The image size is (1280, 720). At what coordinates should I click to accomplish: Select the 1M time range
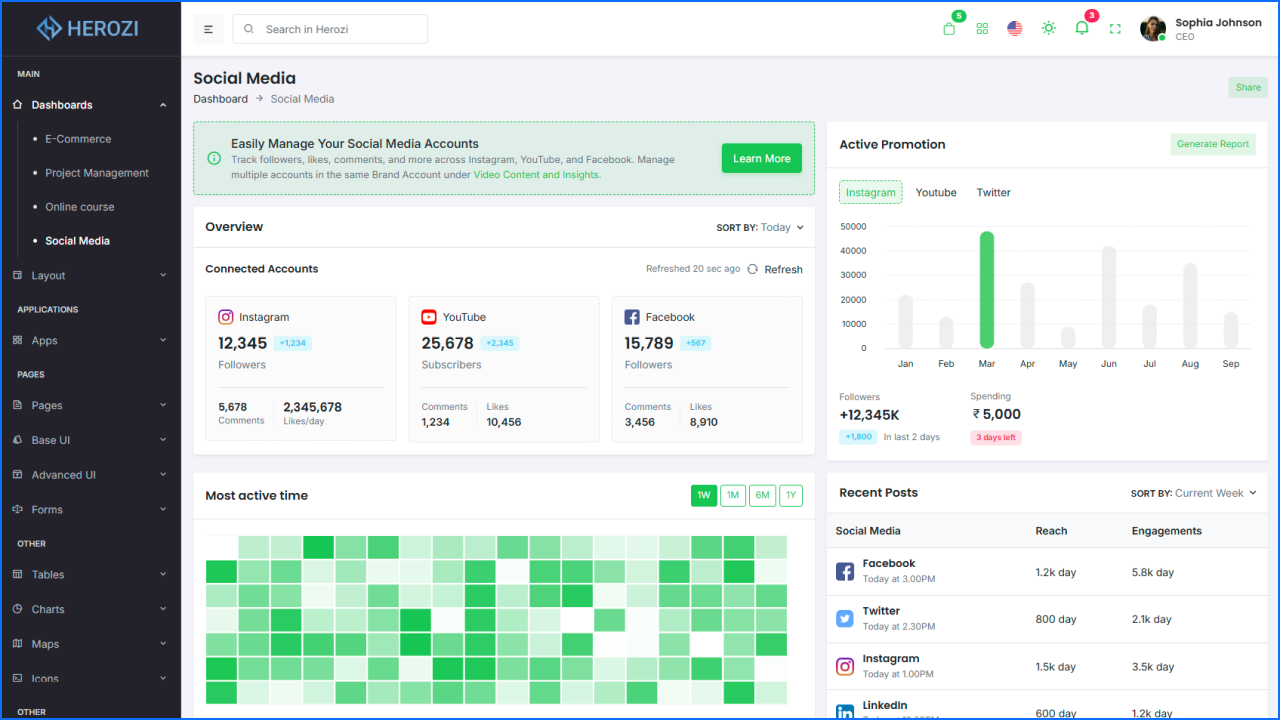[733, 495]
